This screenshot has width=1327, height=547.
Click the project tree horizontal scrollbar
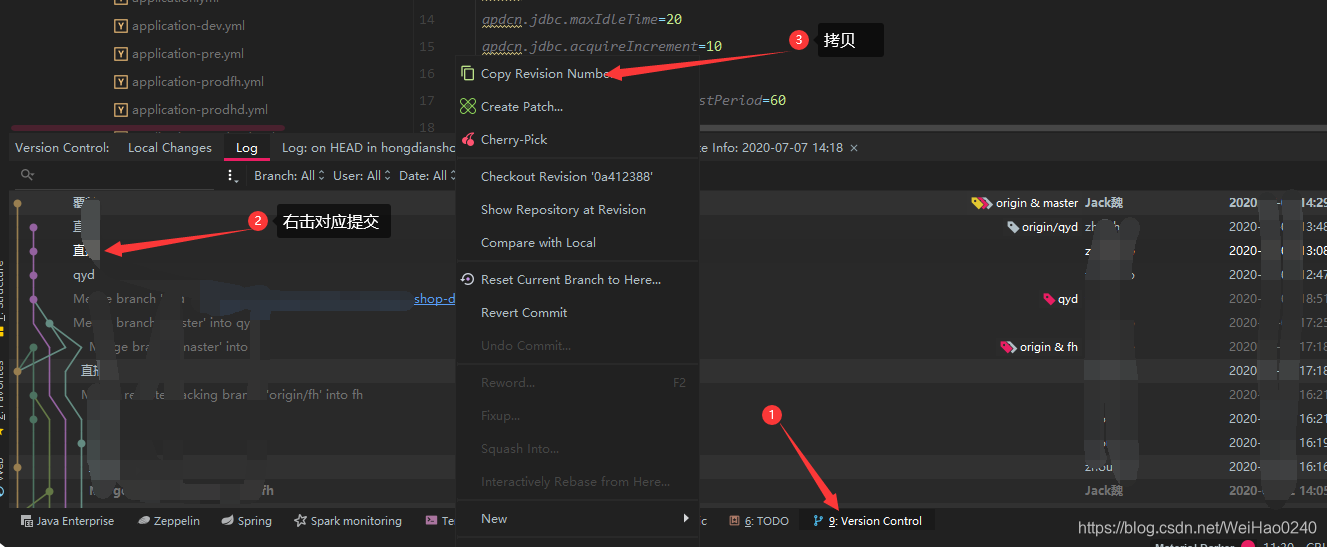[147, 129]
